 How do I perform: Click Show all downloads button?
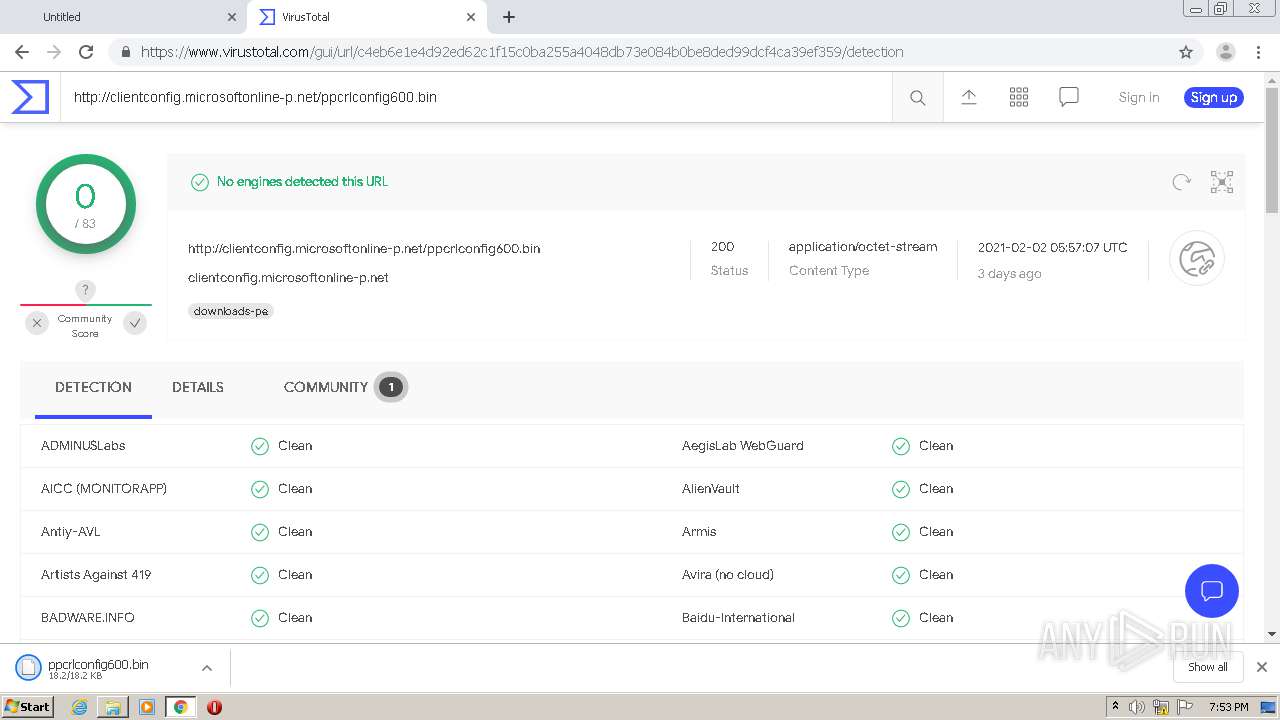click(x=1208, y=667)
